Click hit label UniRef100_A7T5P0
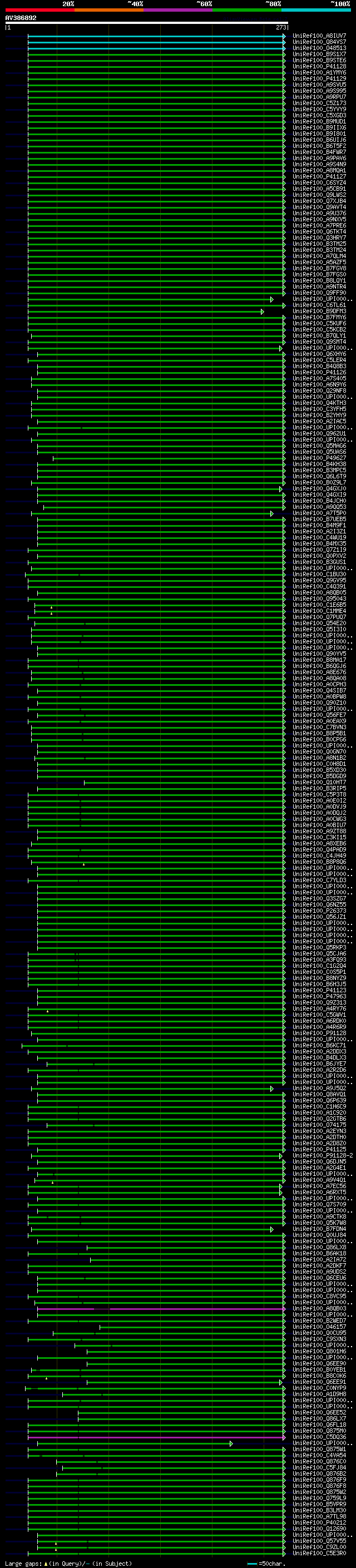Screen dimensions: 356x1568 pos(319,514)
